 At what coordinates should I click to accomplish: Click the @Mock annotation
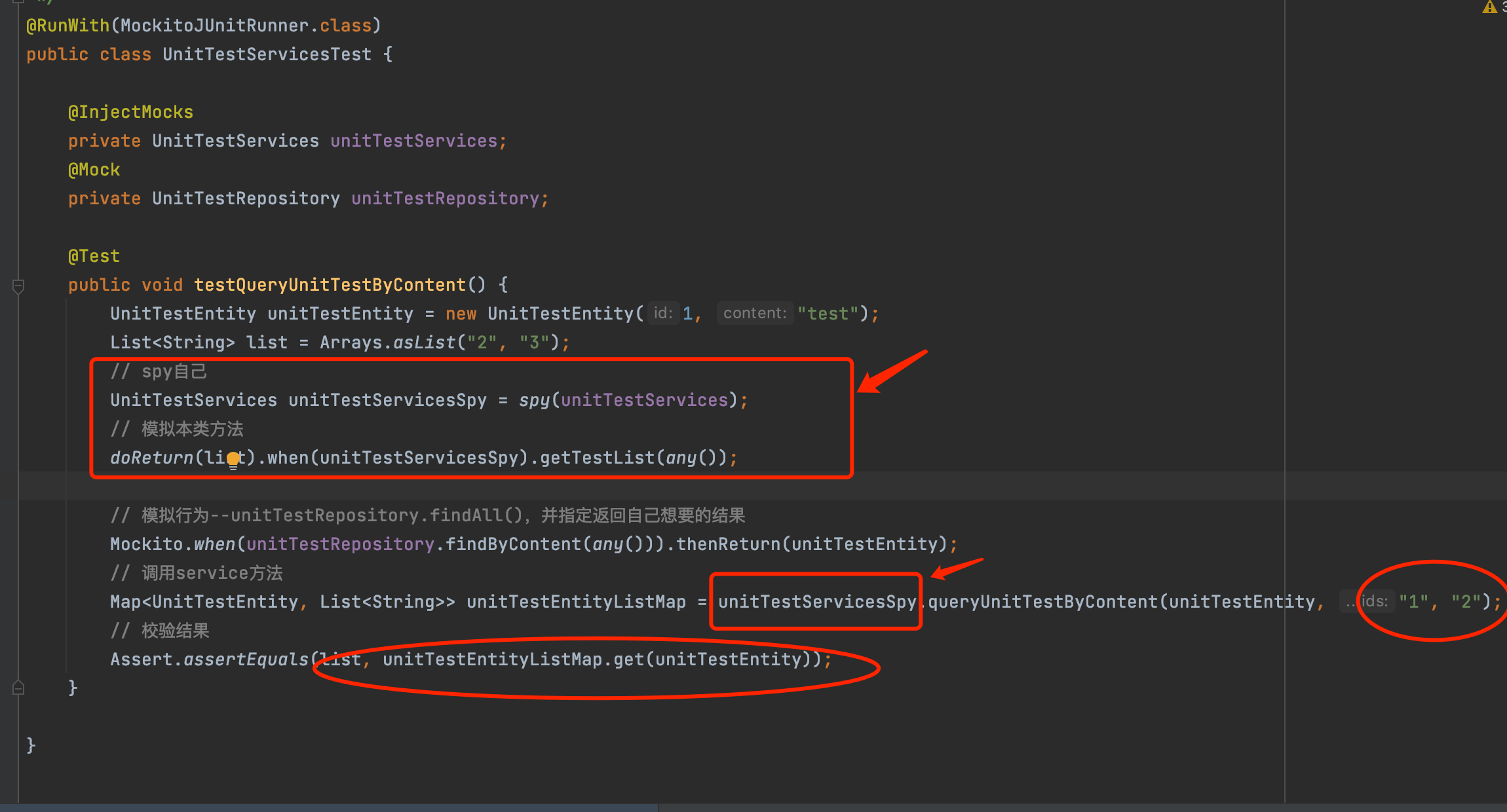coord(94,170)
